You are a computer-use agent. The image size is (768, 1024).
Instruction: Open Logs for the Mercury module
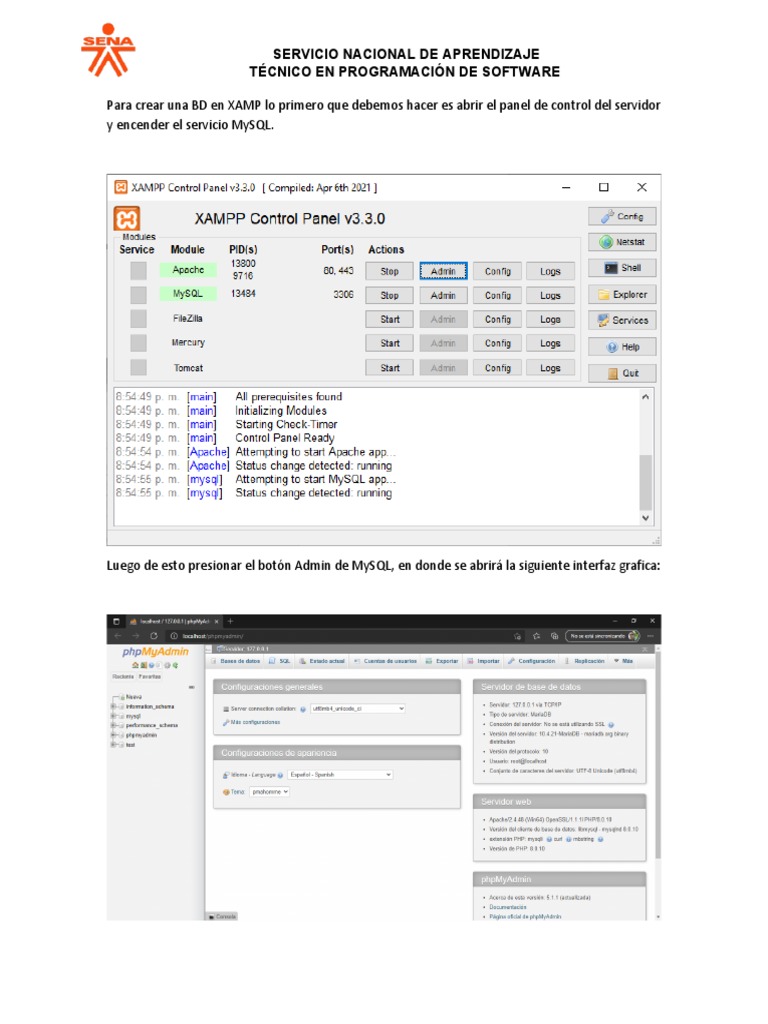coord(551,344)
